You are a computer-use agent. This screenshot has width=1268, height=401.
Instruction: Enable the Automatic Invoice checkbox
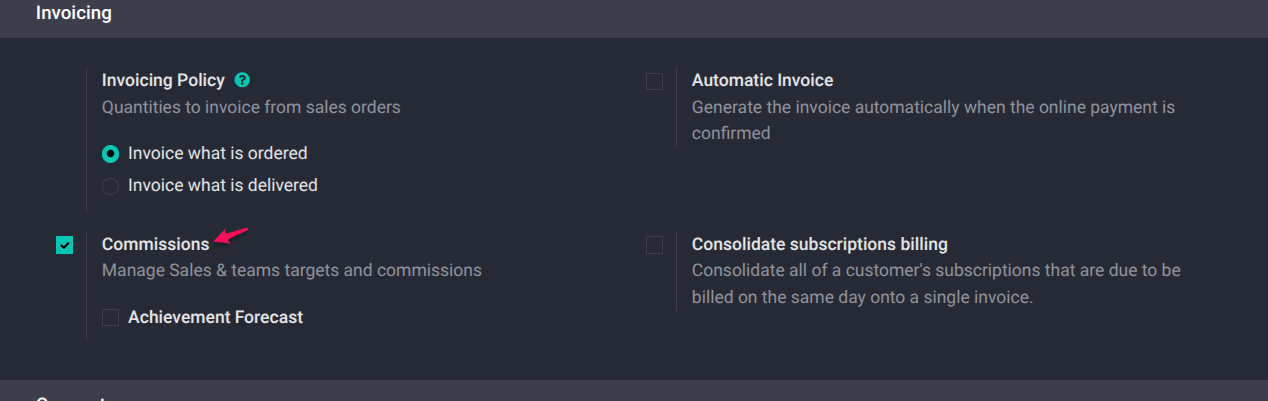pos(654,81)
